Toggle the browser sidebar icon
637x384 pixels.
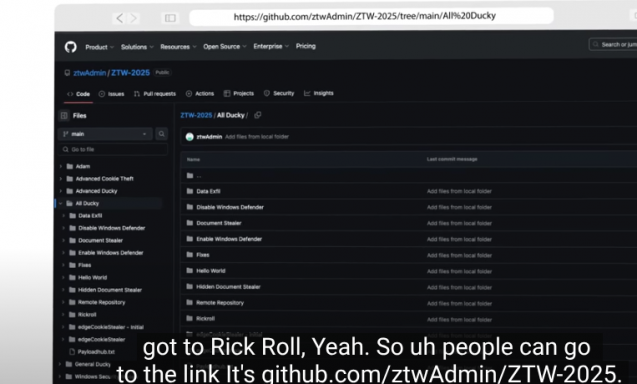(170, 18)
